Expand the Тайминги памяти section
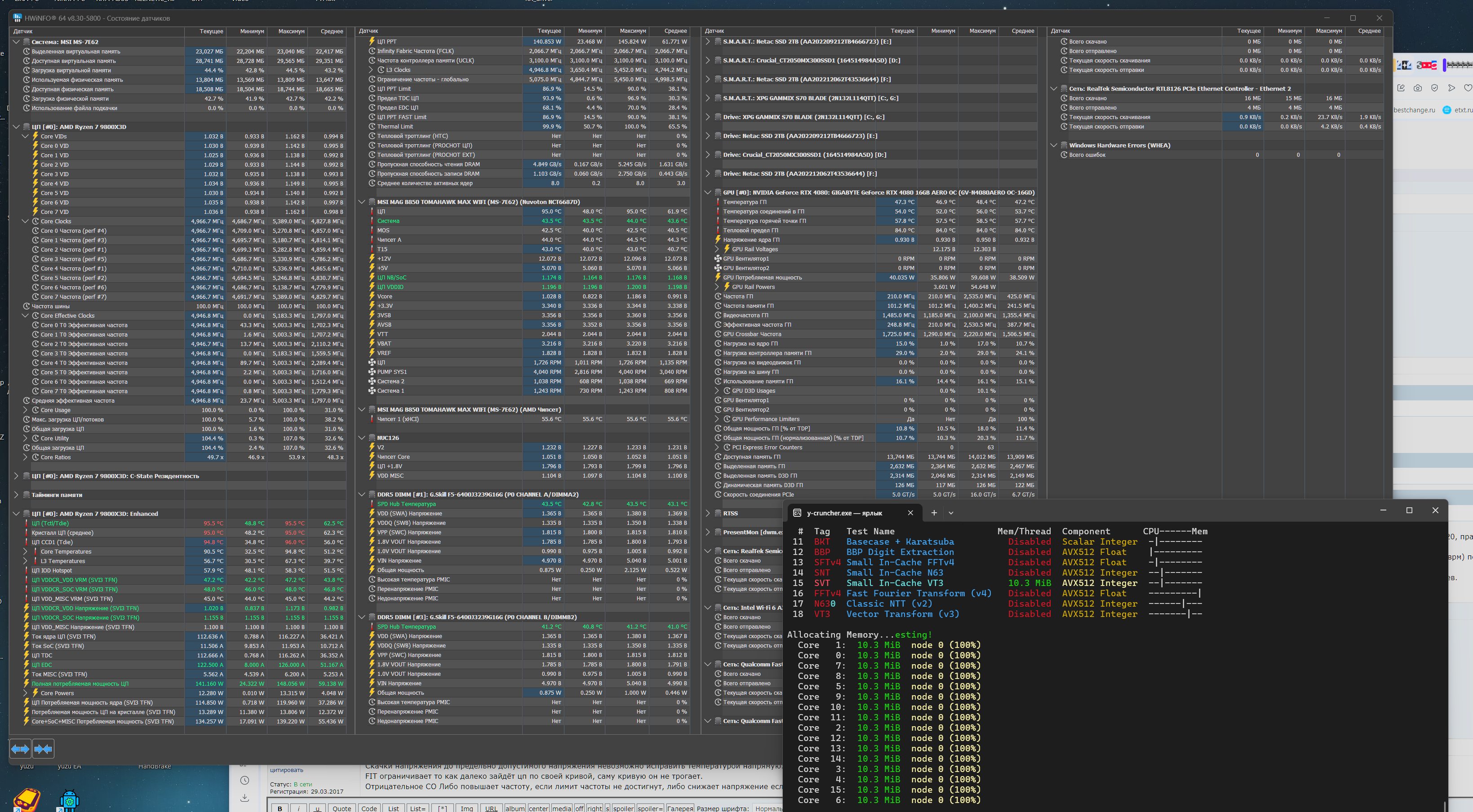Image resolution: width=1473 pixels, height=812 pixels. click(x=16, y=495)
